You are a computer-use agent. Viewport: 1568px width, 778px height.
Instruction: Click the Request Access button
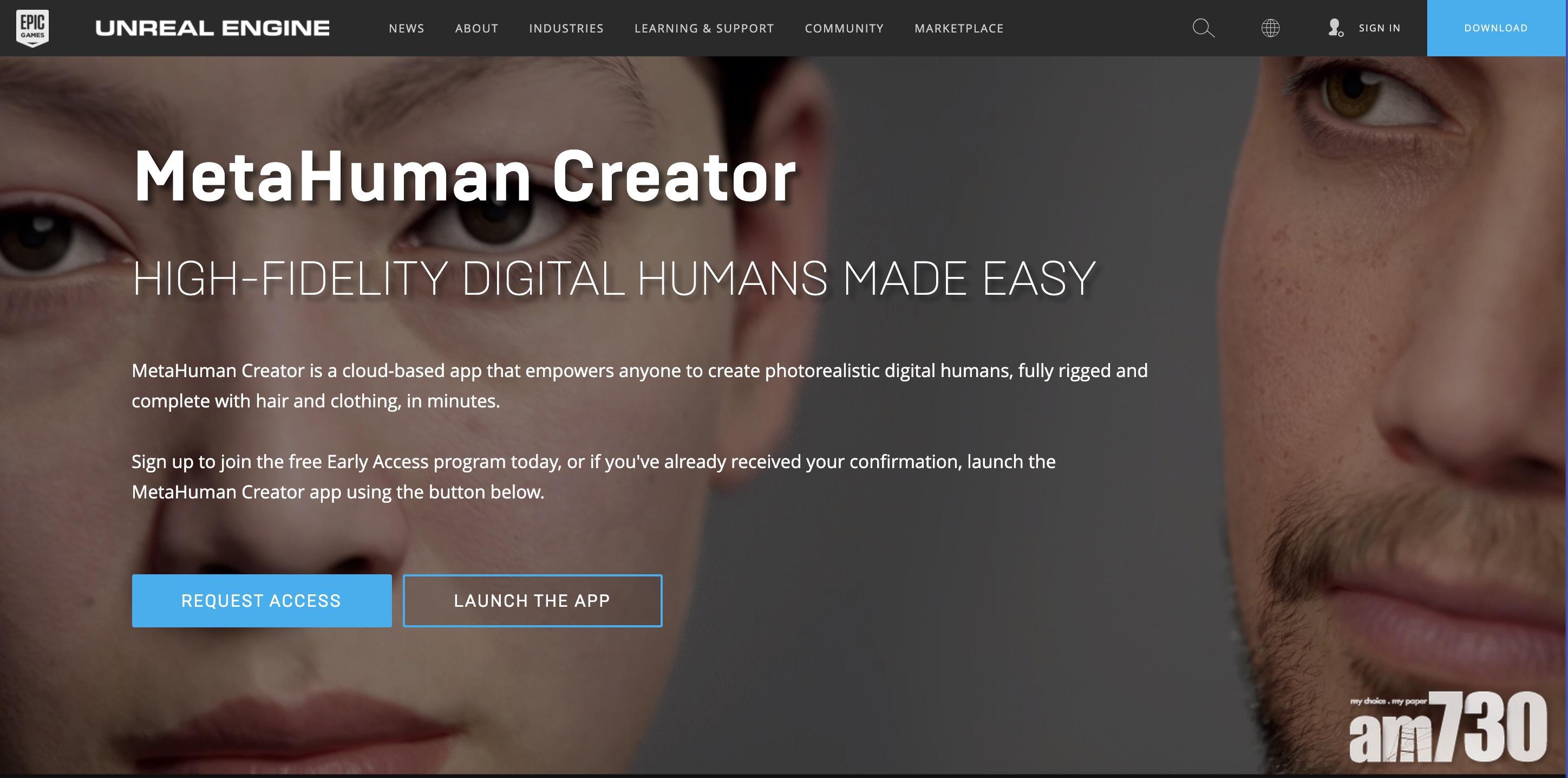[262, 601]
